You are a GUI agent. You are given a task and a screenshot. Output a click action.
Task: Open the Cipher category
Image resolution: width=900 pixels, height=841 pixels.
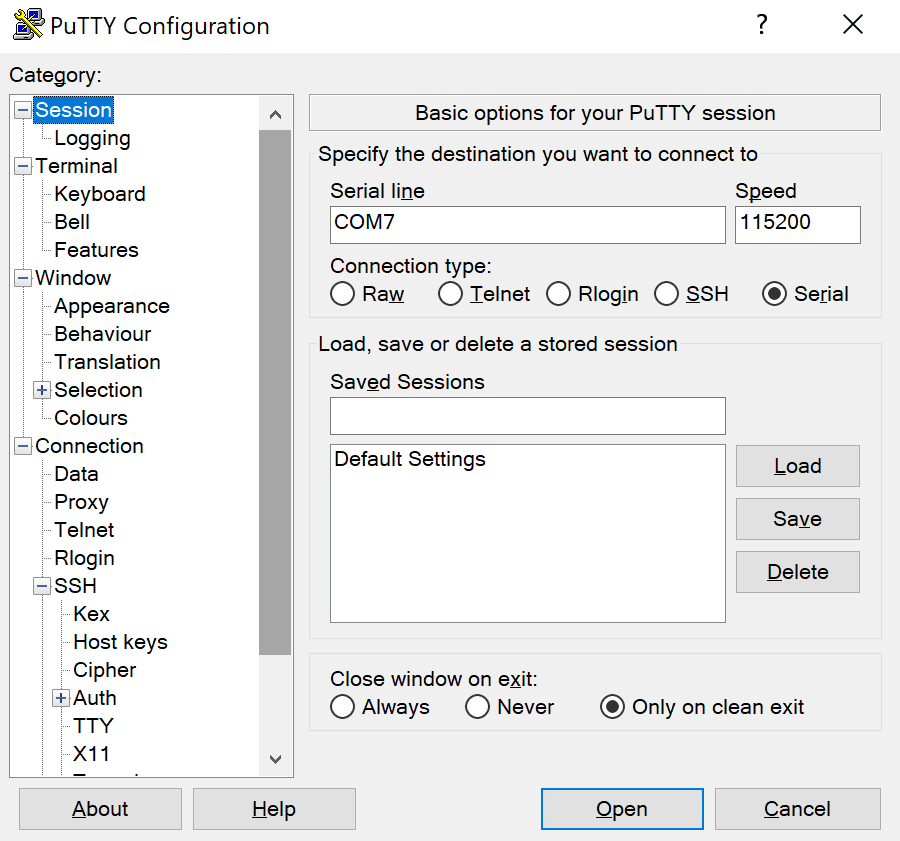104,670
